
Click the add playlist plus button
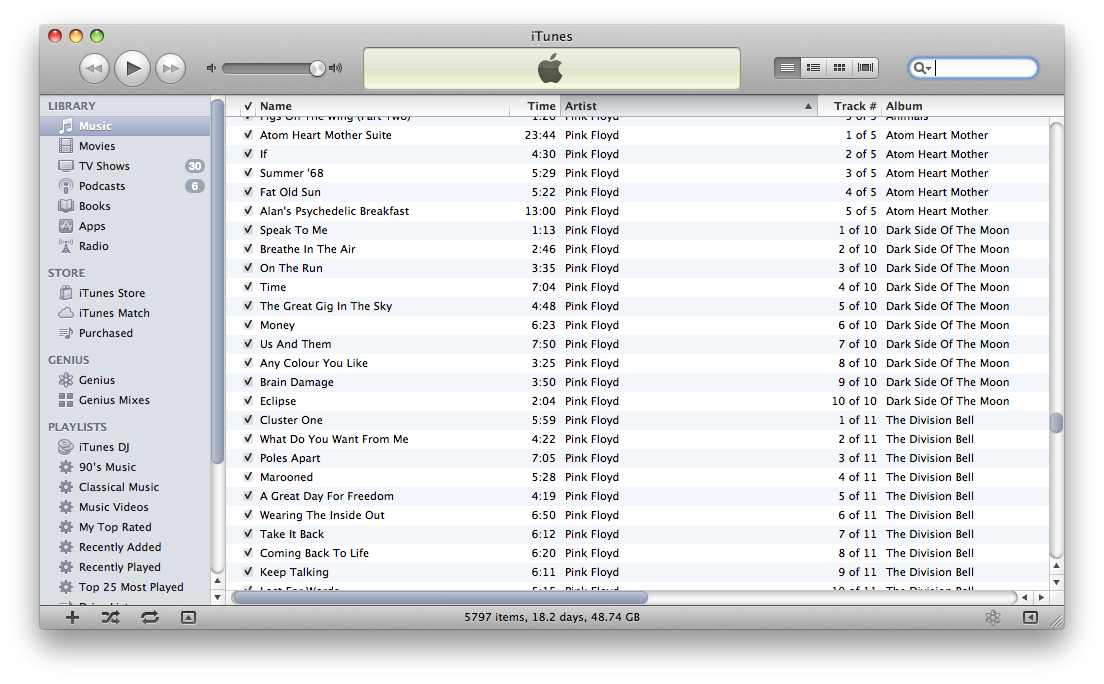pyautogui.click(x=73, y=618)
